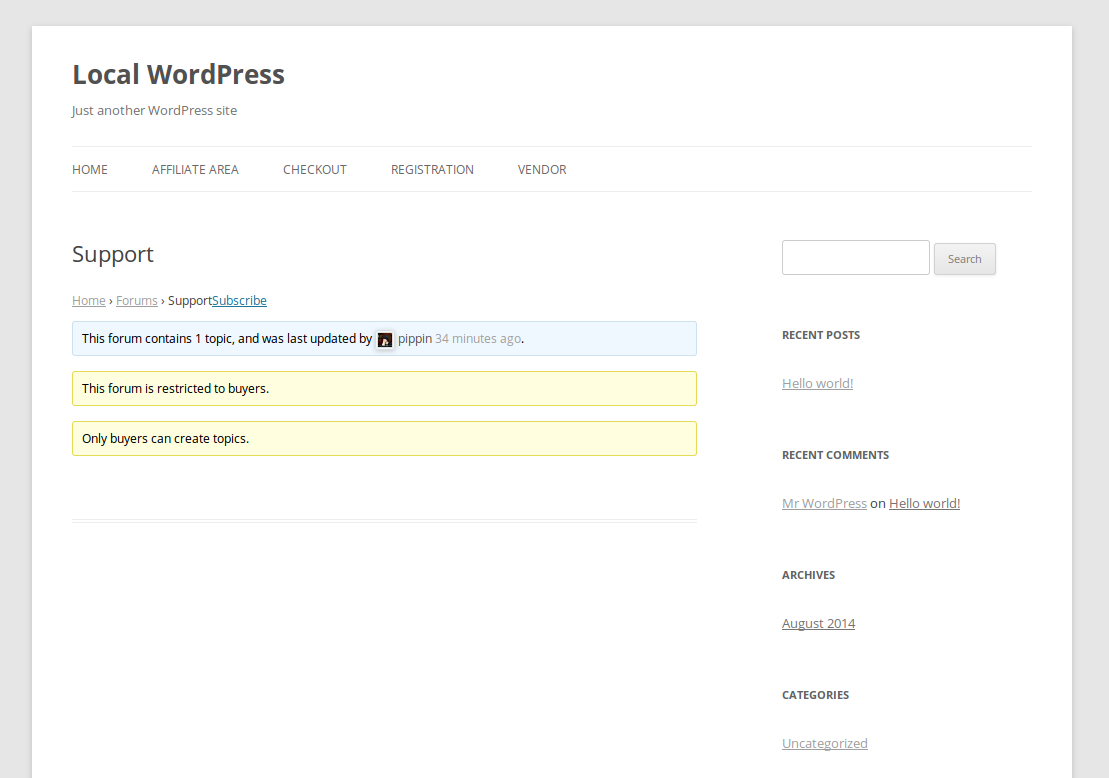Click the Home breadcrumb link
The width and height of the screenshot is (1109, 778).
pyautogui.click(x=88, y=301)
